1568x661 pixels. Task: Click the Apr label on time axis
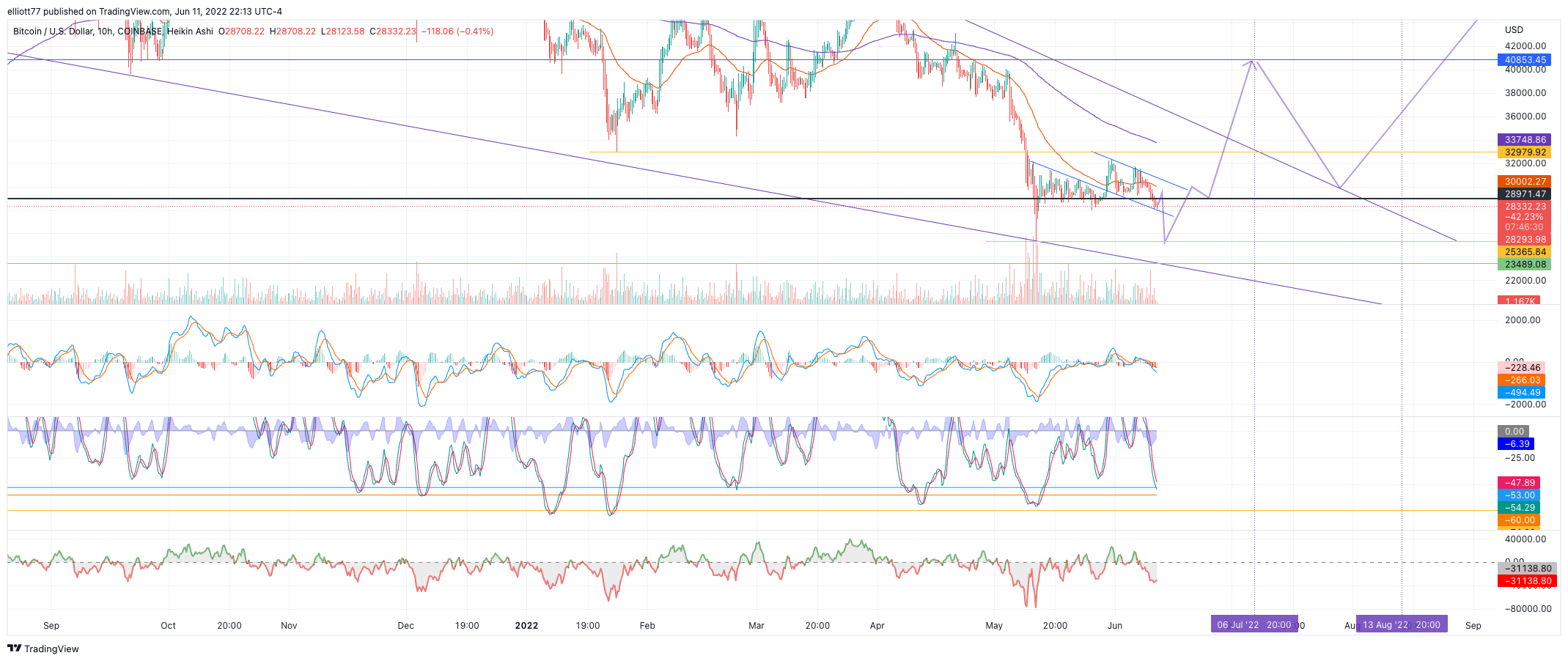coord(877,626)
